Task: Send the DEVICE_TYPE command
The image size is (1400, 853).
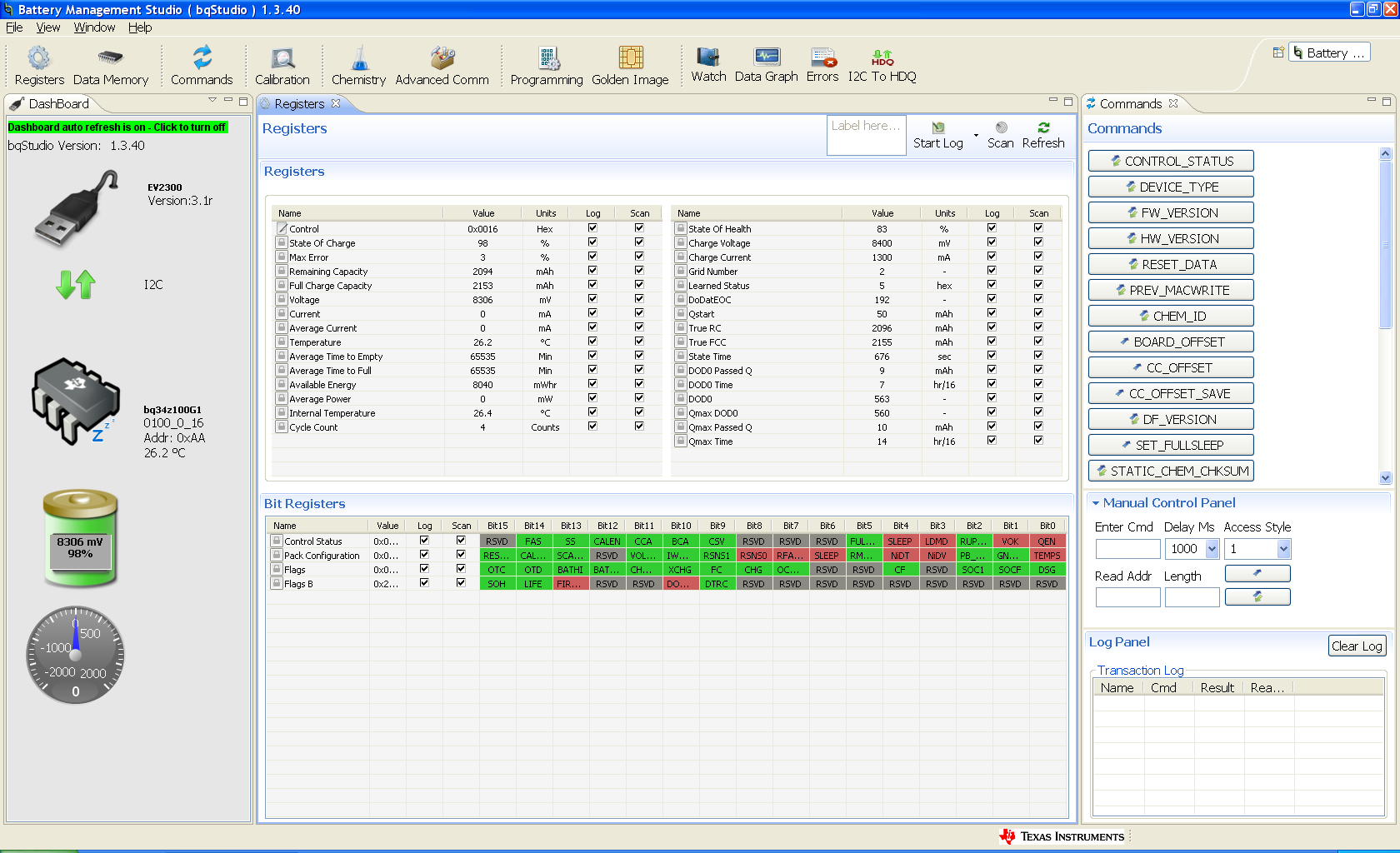Action: click(1171, 187)
